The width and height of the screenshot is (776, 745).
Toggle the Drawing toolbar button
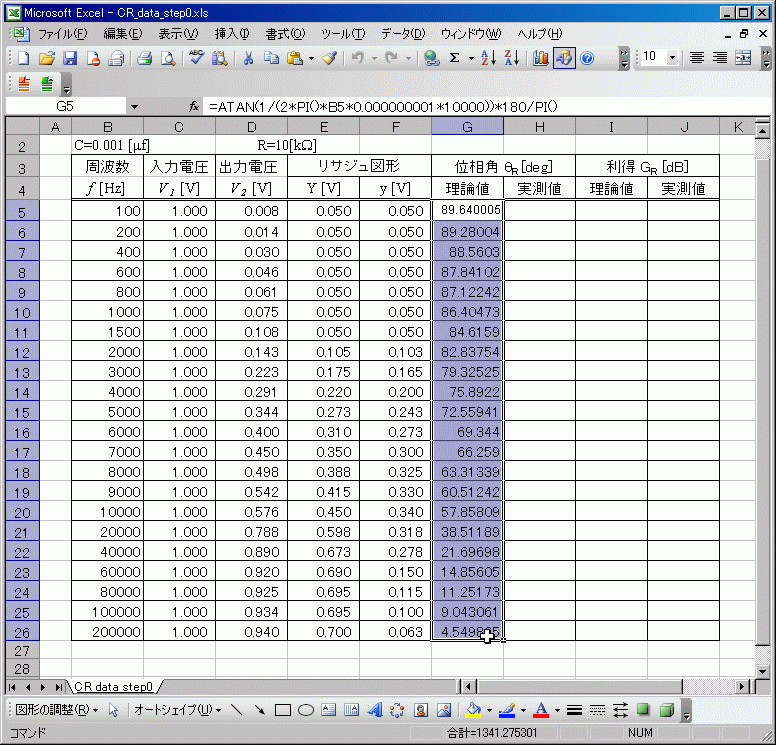click(x=564, y=58)
